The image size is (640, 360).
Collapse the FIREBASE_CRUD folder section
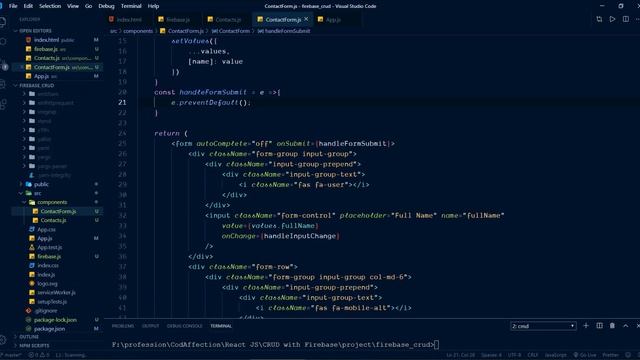(57, 86)
